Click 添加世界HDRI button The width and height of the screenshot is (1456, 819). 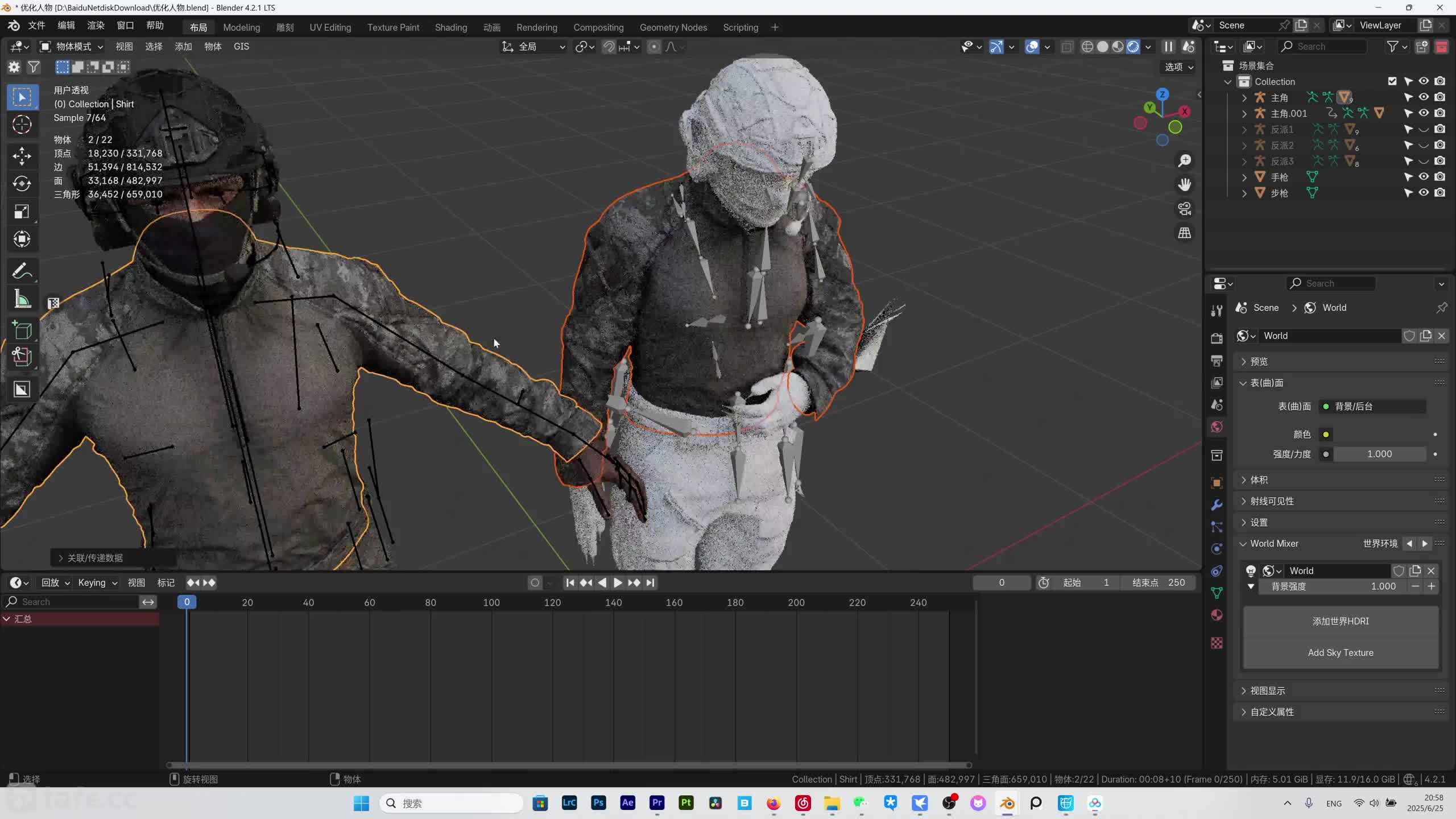[x=1341, y=622]
